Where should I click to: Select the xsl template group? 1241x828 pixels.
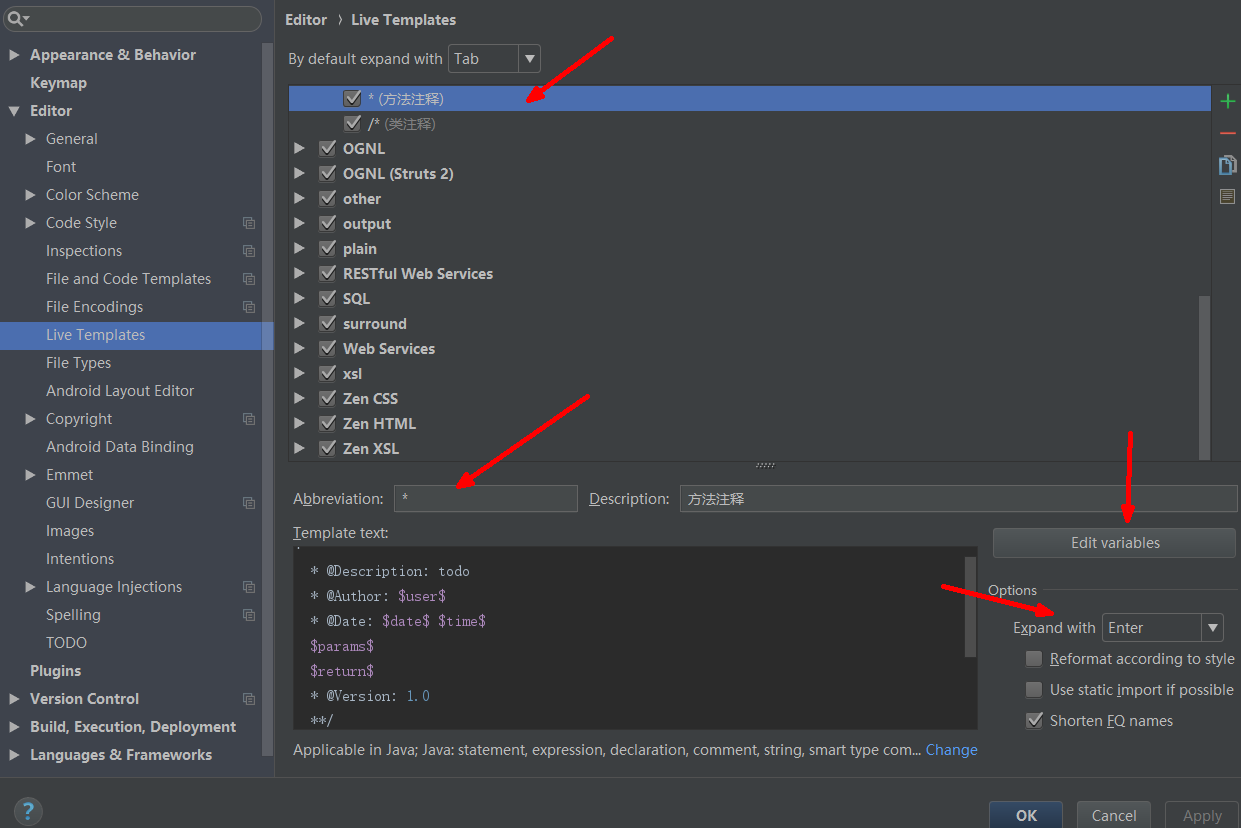352,374
